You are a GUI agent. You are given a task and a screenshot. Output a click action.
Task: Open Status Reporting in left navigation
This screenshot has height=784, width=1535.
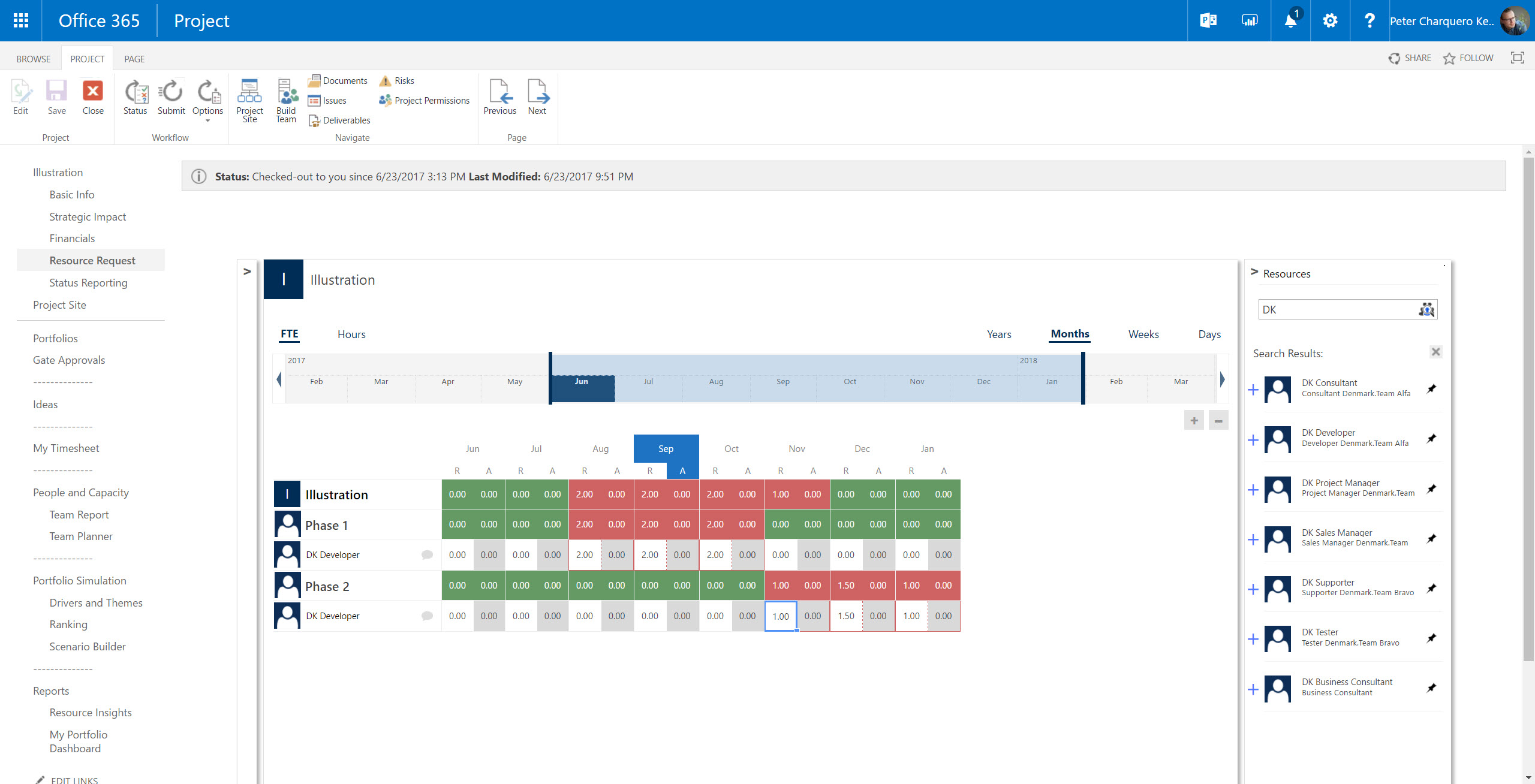pos(88,283)
